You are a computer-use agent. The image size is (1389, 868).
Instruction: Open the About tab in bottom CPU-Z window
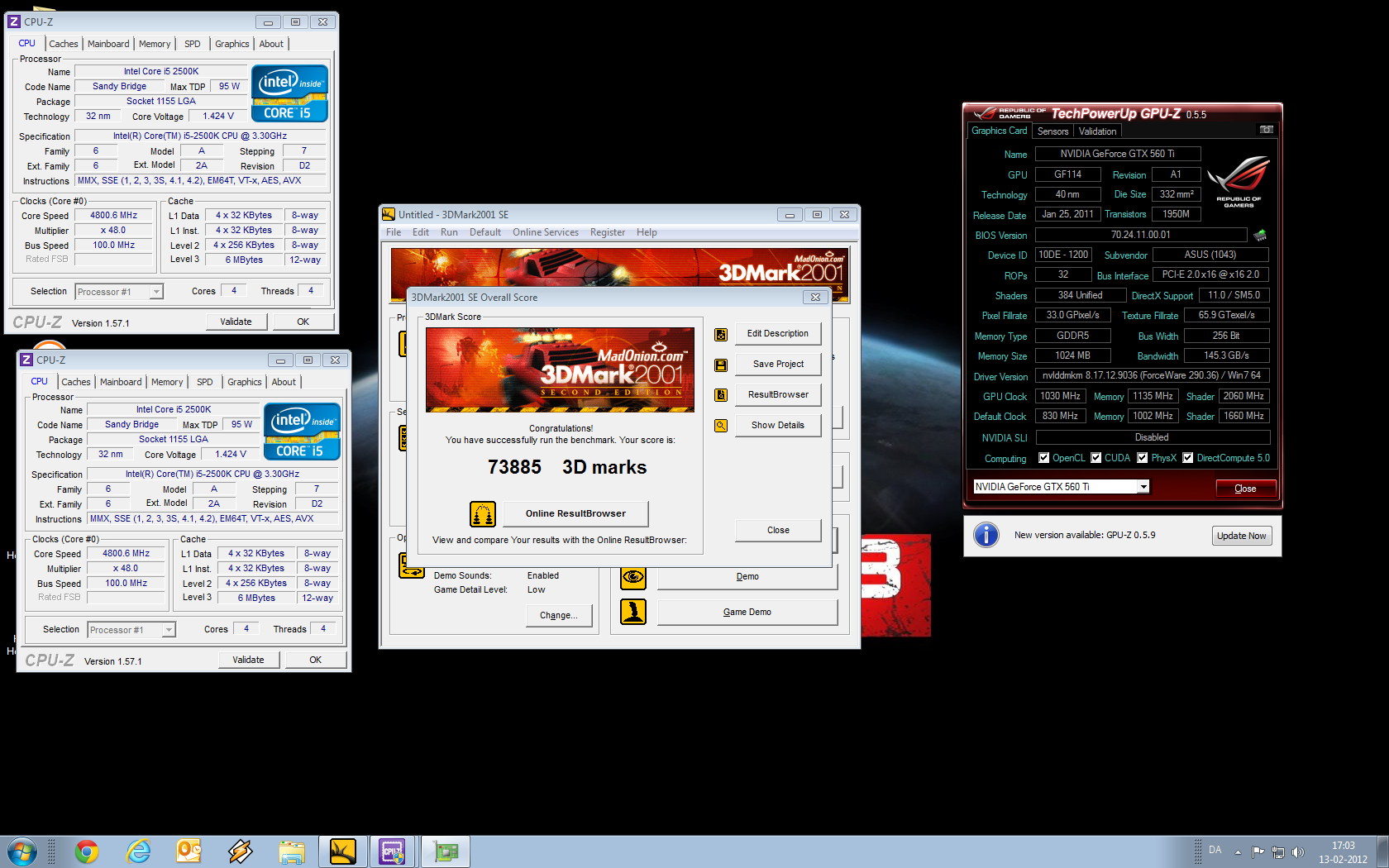284,382
